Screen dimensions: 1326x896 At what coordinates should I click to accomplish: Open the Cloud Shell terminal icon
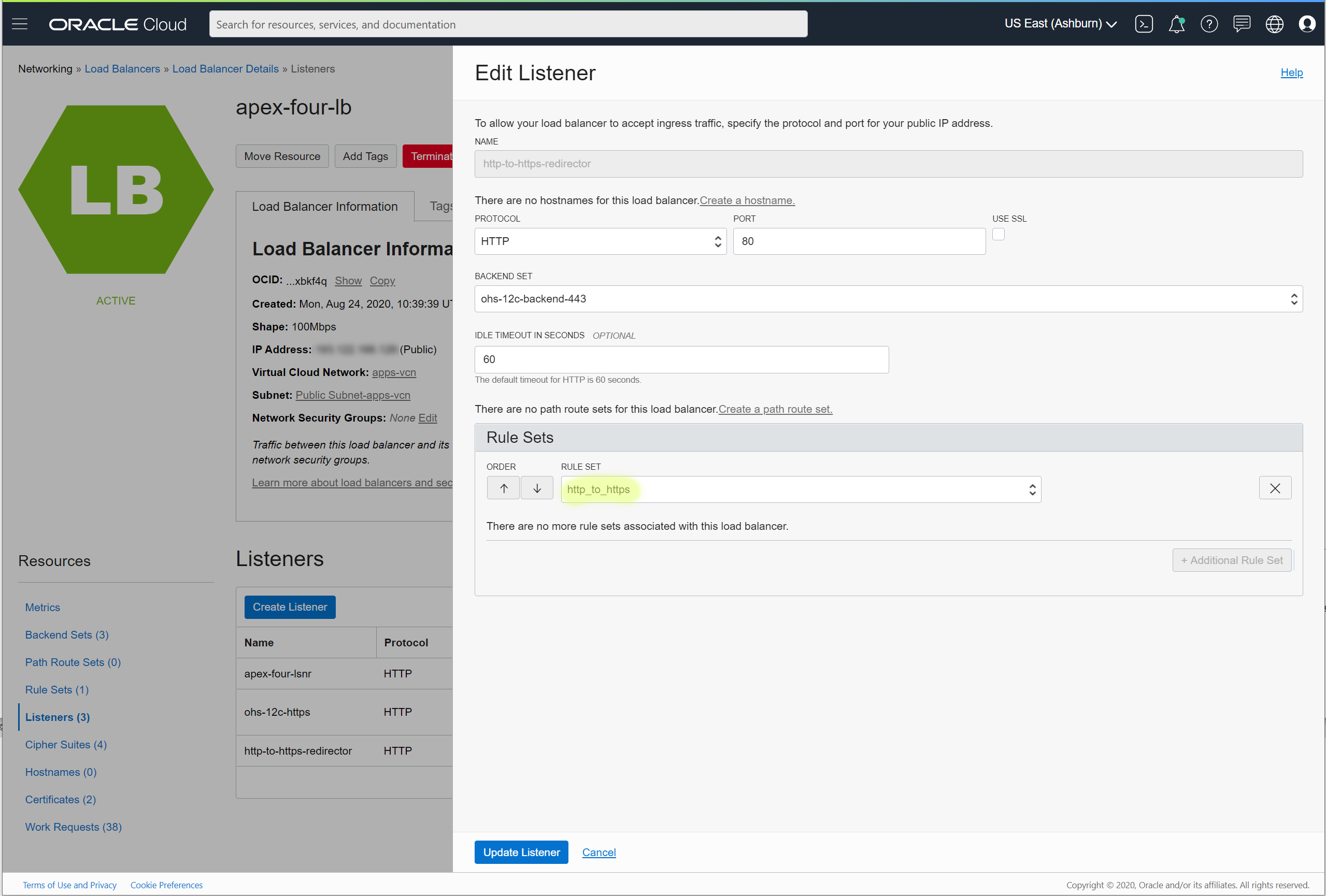(x=1144, y=23)
